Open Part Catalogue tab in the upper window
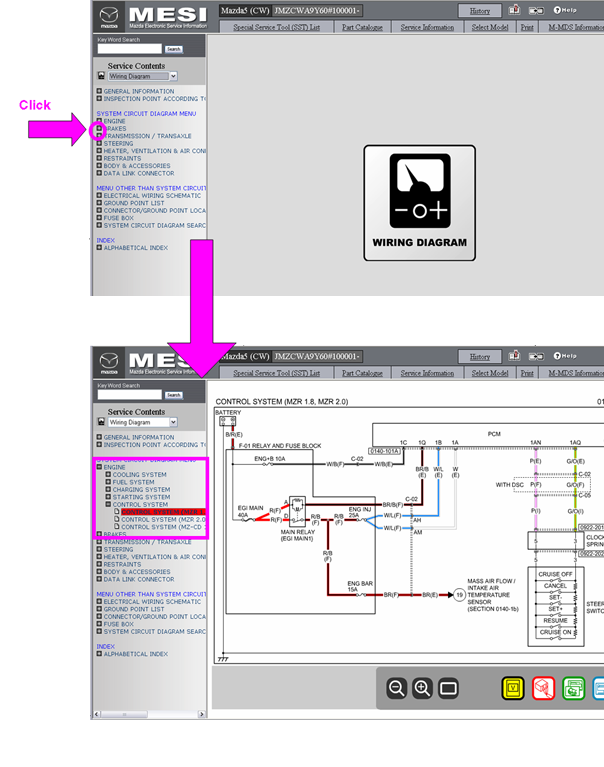This screenshot has width=604, height=767. (x=362, y=27)
